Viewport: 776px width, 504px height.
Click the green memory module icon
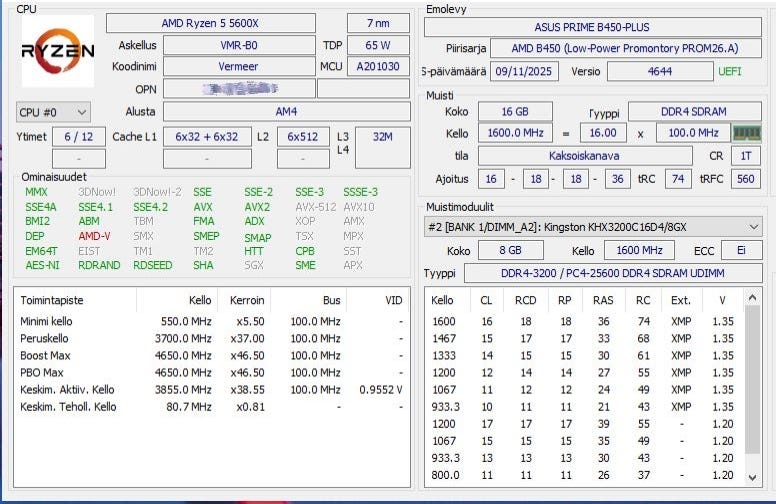[746, 133]
